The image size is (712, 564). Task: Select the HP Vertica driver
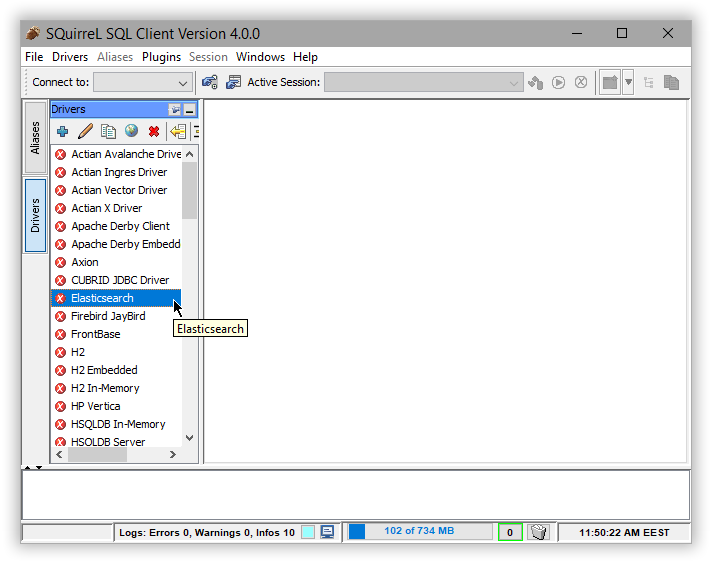[96, 406]
